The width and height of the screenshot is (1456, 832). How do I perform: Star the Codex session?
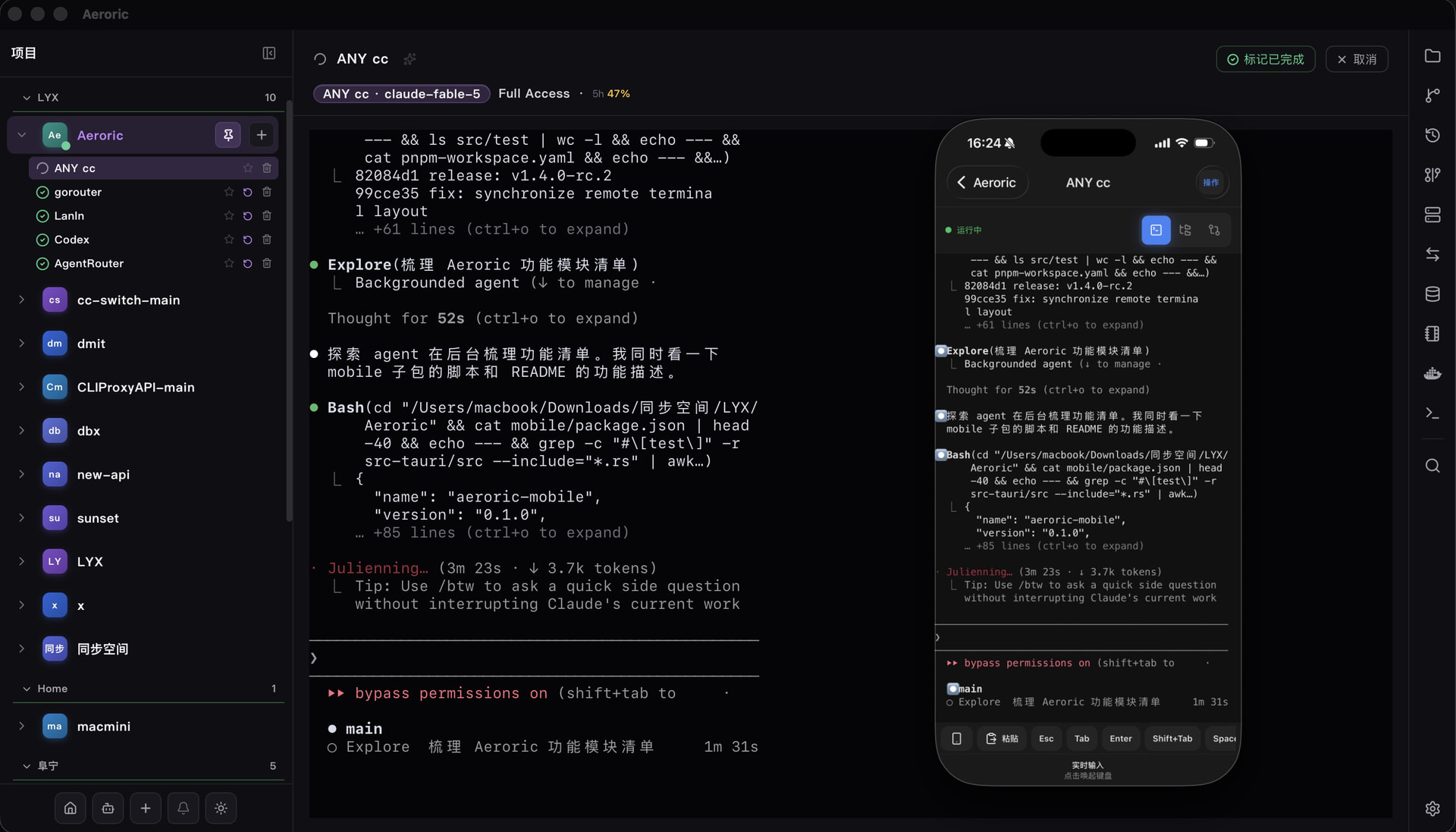click(228, 240)
